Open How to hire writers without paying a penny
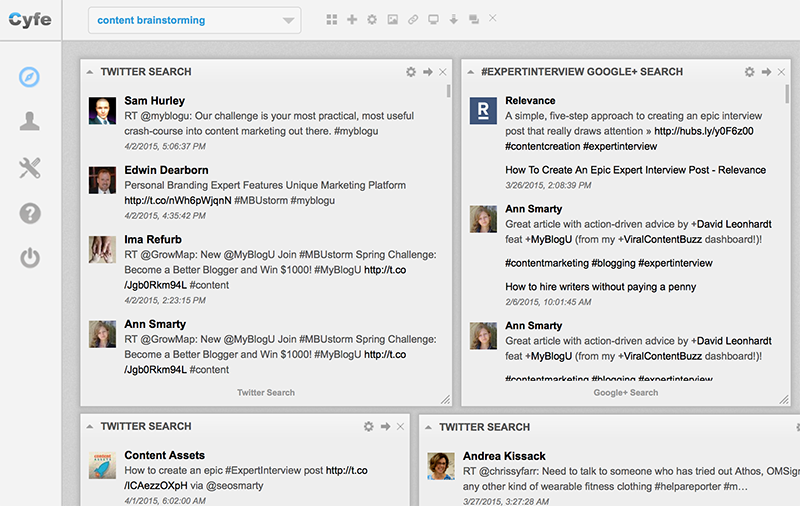 (601, 287)
